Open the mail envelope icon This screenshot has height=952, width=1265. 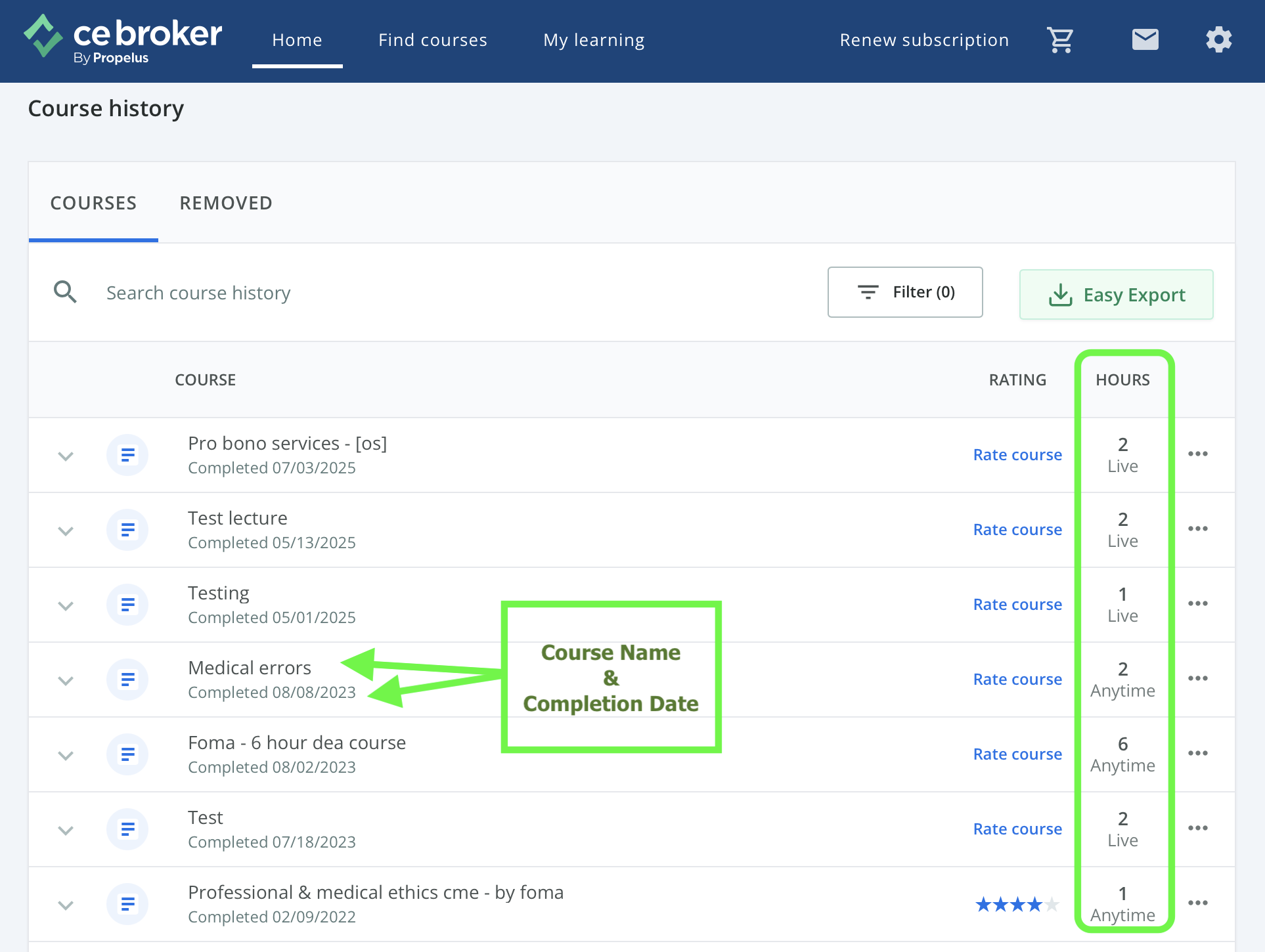click(1145, 40)
